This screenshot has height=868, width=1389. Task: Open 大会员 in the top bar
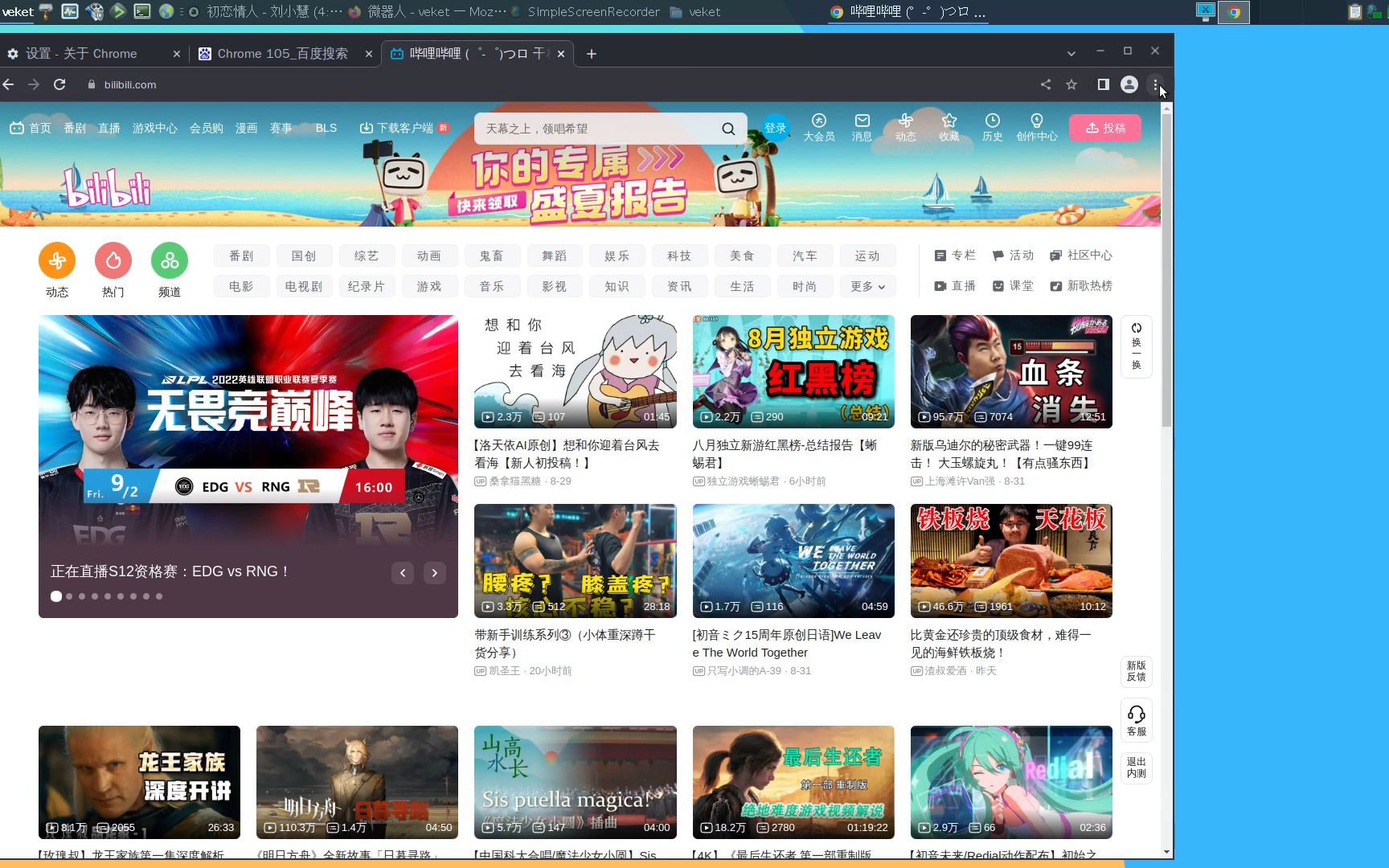(x=819, y=128)
